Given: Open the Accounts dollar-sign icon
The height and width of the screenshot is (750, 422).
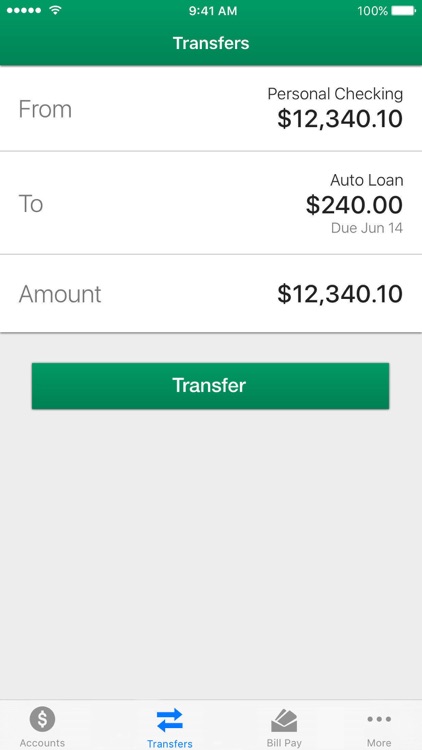Looking at the screenshot, I should click(x=42, y=719).
